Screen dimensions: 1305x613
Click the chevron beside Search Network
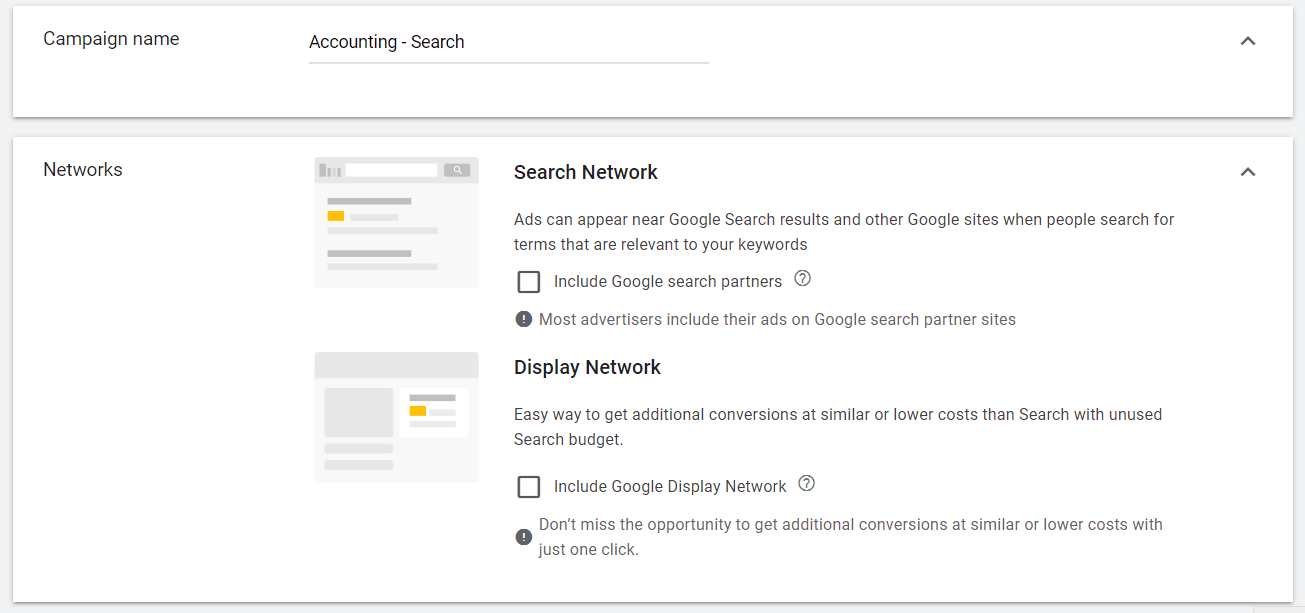pyautogui.click(x=1247, y=171)
